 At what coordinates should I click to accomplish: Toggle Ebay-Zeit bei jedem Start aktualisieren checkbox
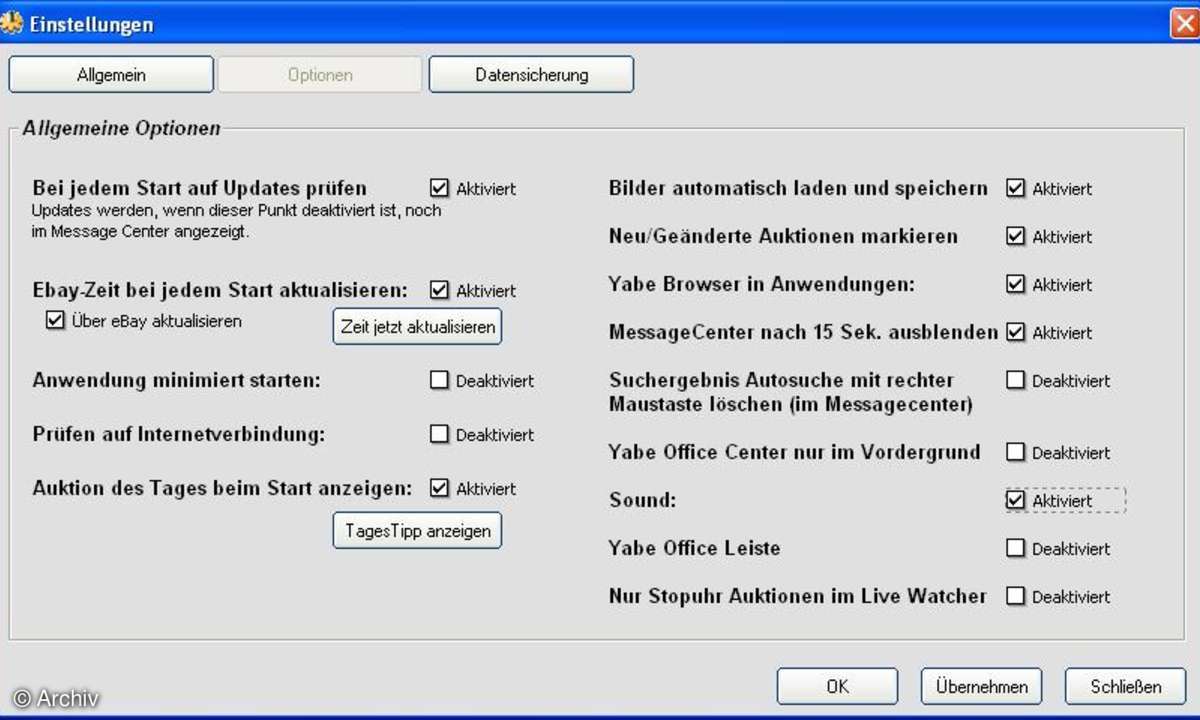coord(439,290)
